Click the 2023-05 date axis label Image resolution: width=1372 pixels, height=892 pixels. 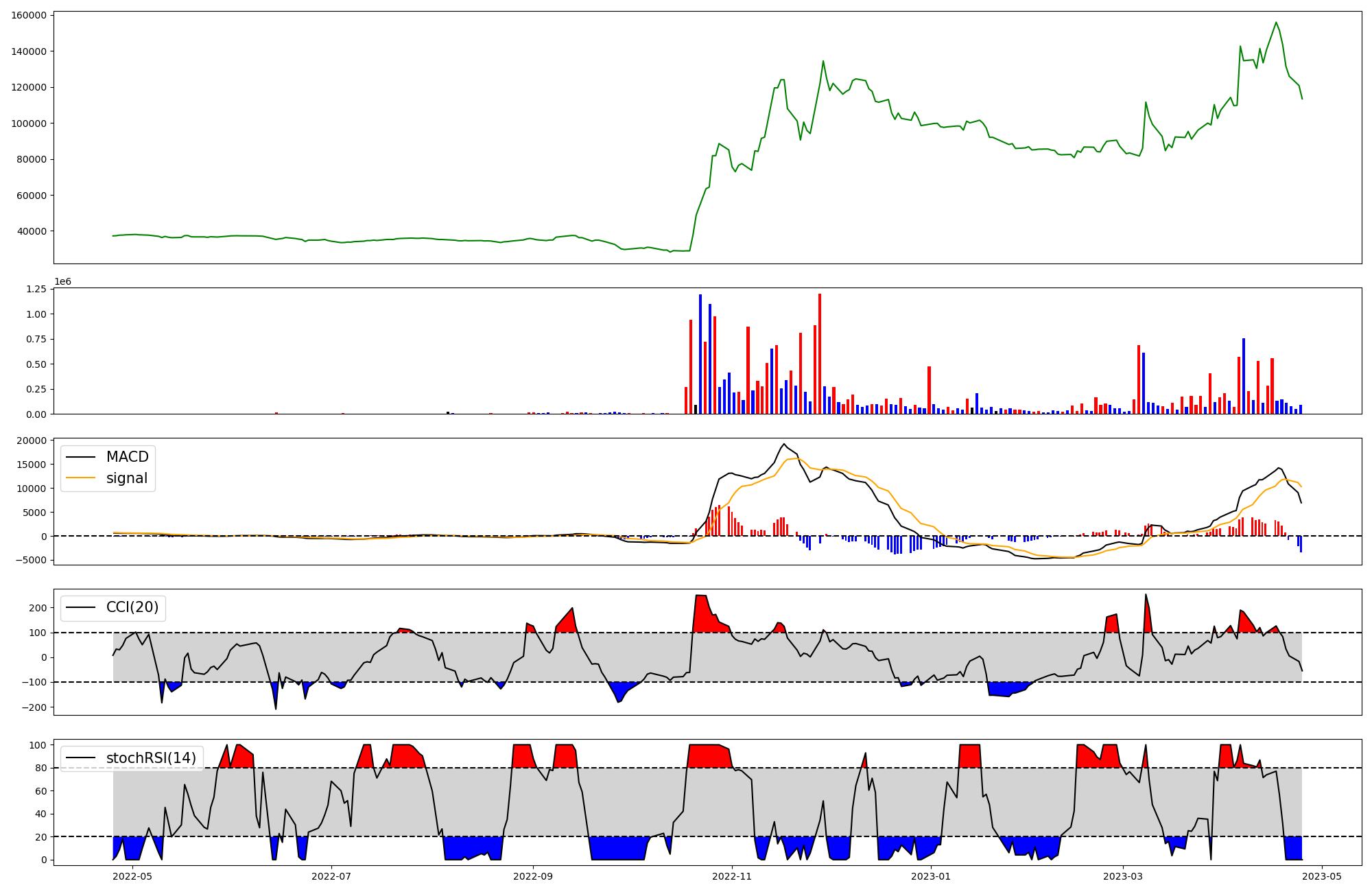pyautogui.click(x=1322, y=876)
